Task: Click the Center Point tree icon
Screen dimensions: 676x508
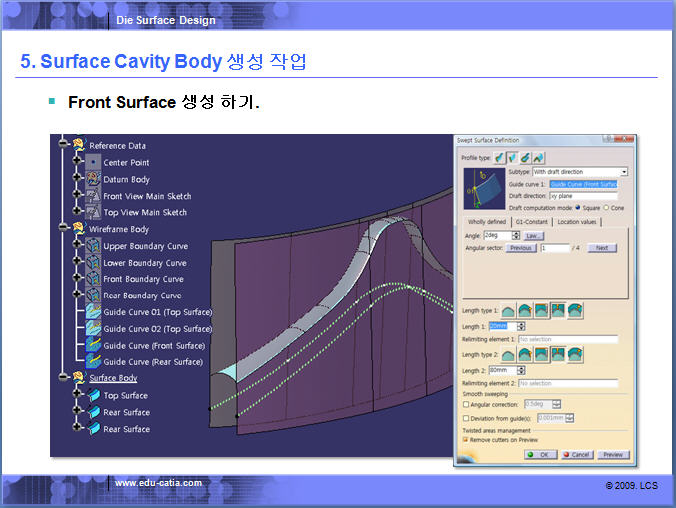Action: [x=93, y=162]
